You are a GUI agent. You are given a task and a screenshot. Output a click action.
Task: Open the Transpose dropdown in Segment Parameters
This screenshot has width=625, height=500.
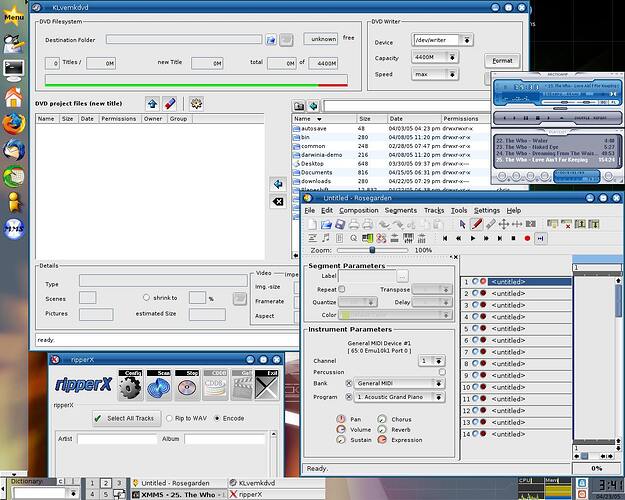[x=432, y=289]
